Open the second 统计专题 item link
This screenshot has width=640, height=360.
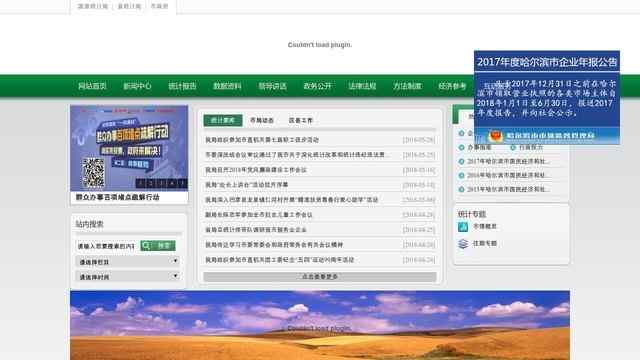484,243
